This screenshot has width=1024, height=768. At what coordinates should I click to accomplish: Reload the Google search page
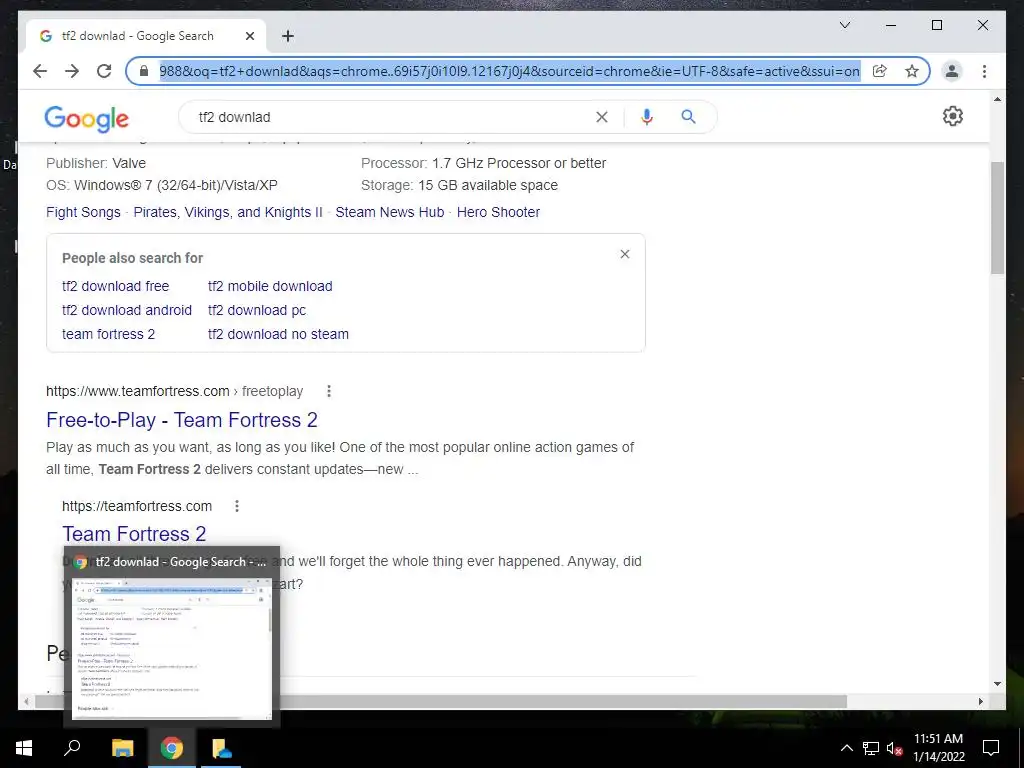coord(104,71)
